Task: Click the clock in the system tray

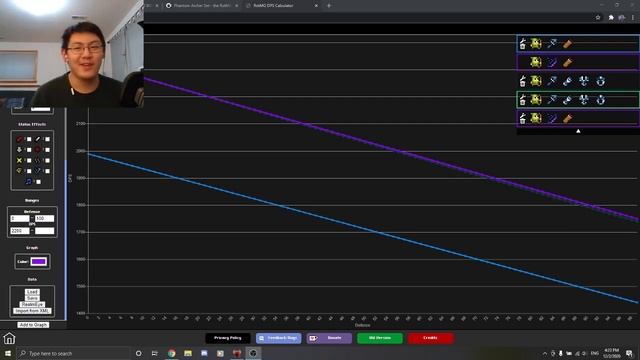Action: 611,353
